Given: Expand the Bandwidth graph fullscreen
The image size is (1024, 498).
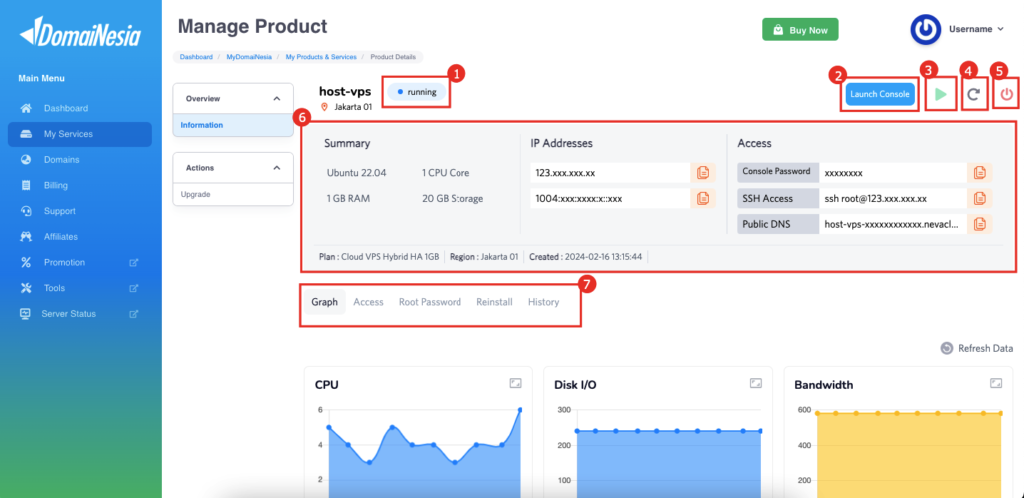Looking at the screenshot, I should pos(996,383).
